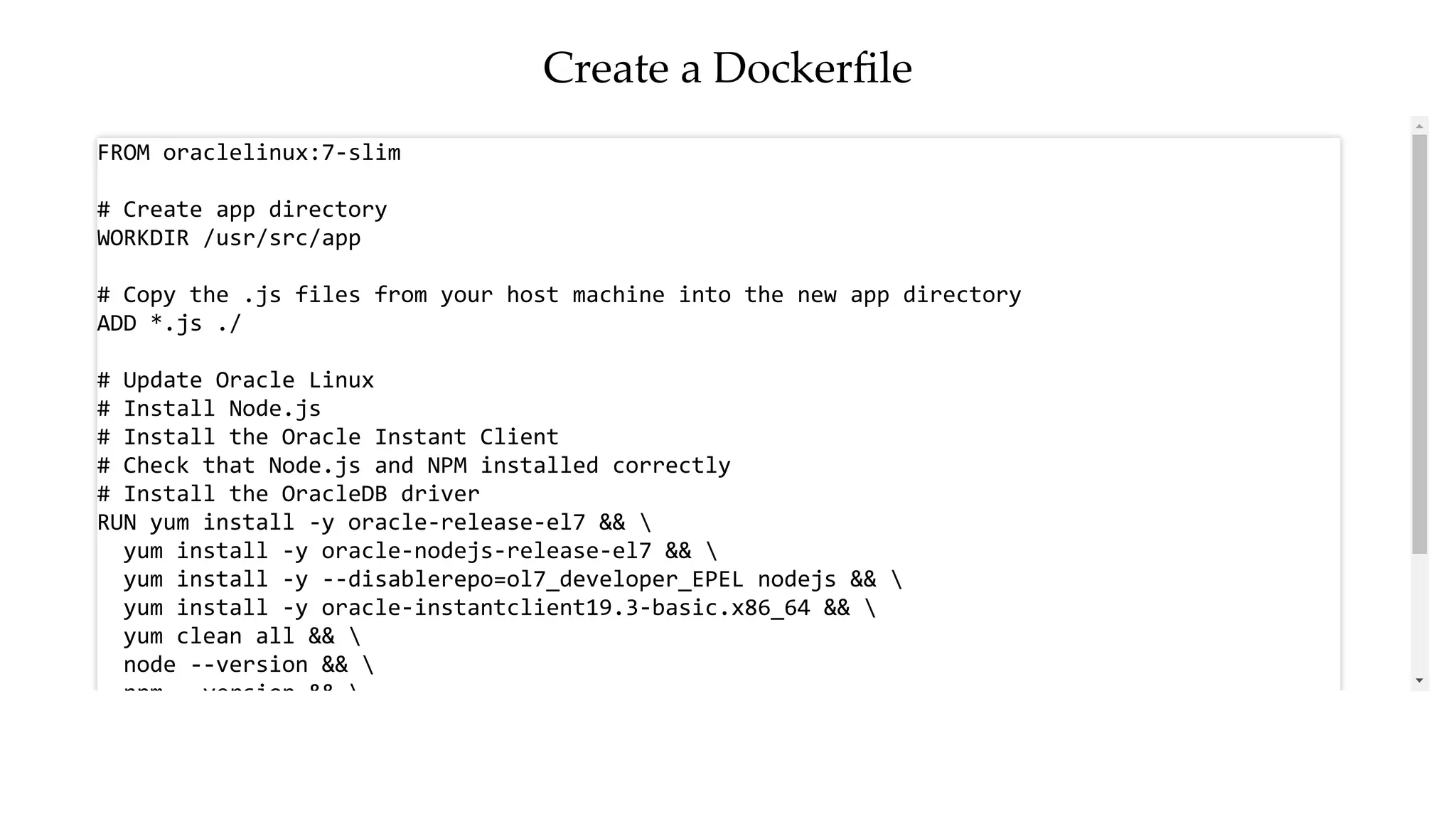Click the vertical scrollbar thumb

tap(1419, 344)
